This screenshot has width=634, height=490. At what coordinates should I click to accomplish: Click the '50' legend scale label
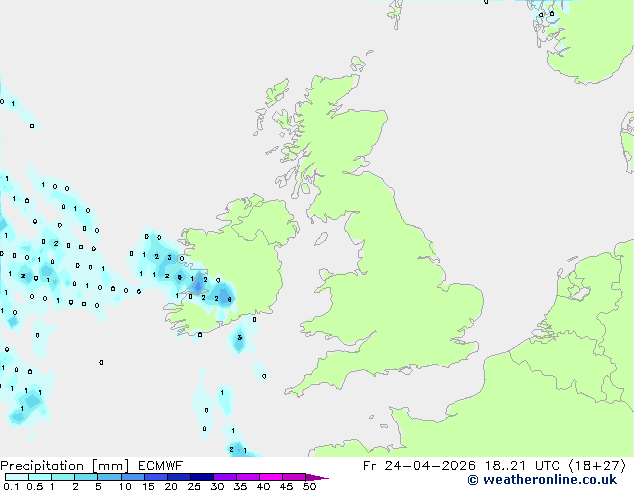coord(309,486)
